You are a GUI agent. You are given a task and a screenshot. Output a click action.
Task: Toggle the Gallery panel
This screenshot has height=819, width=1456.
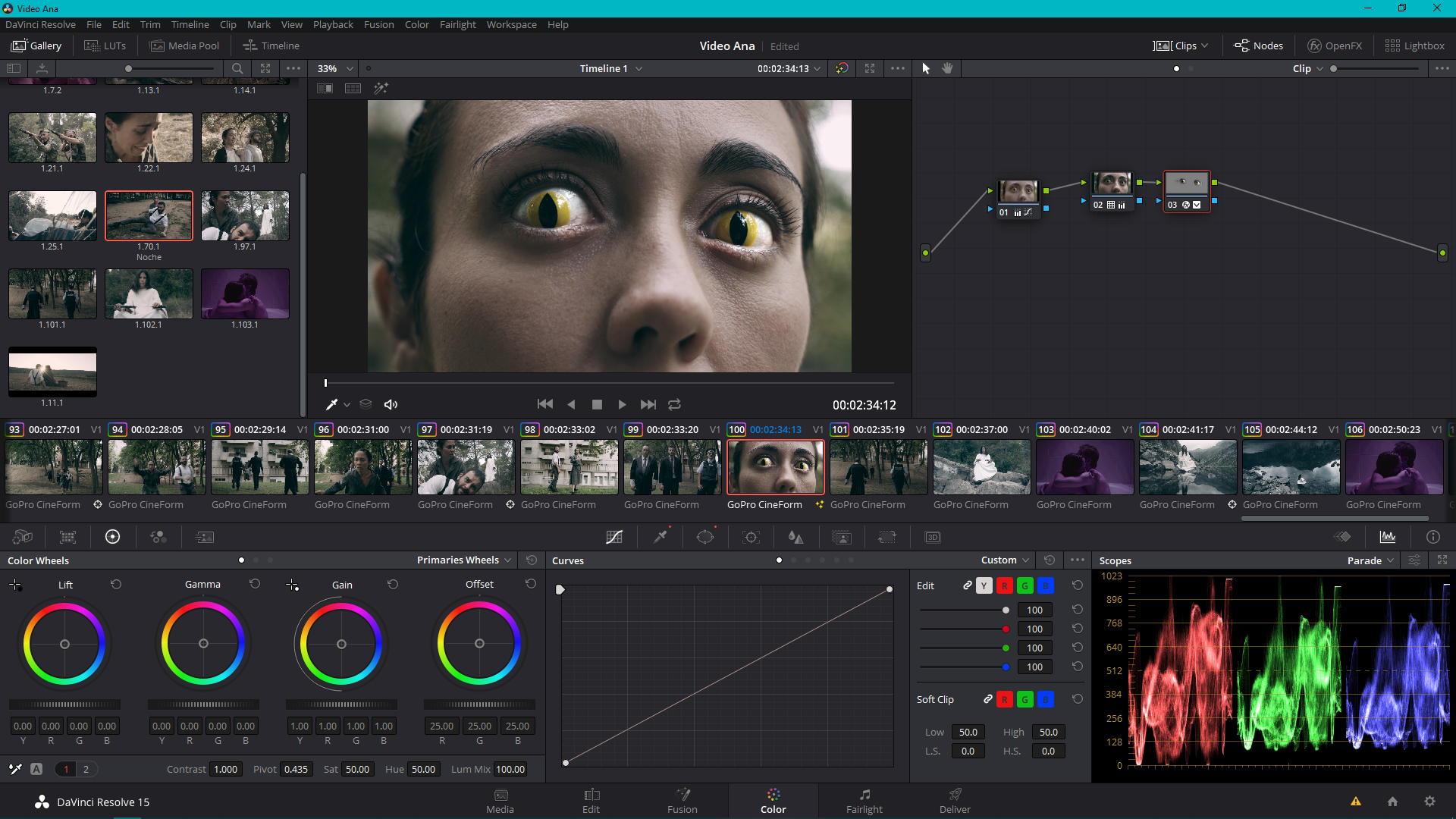point(36,45)
